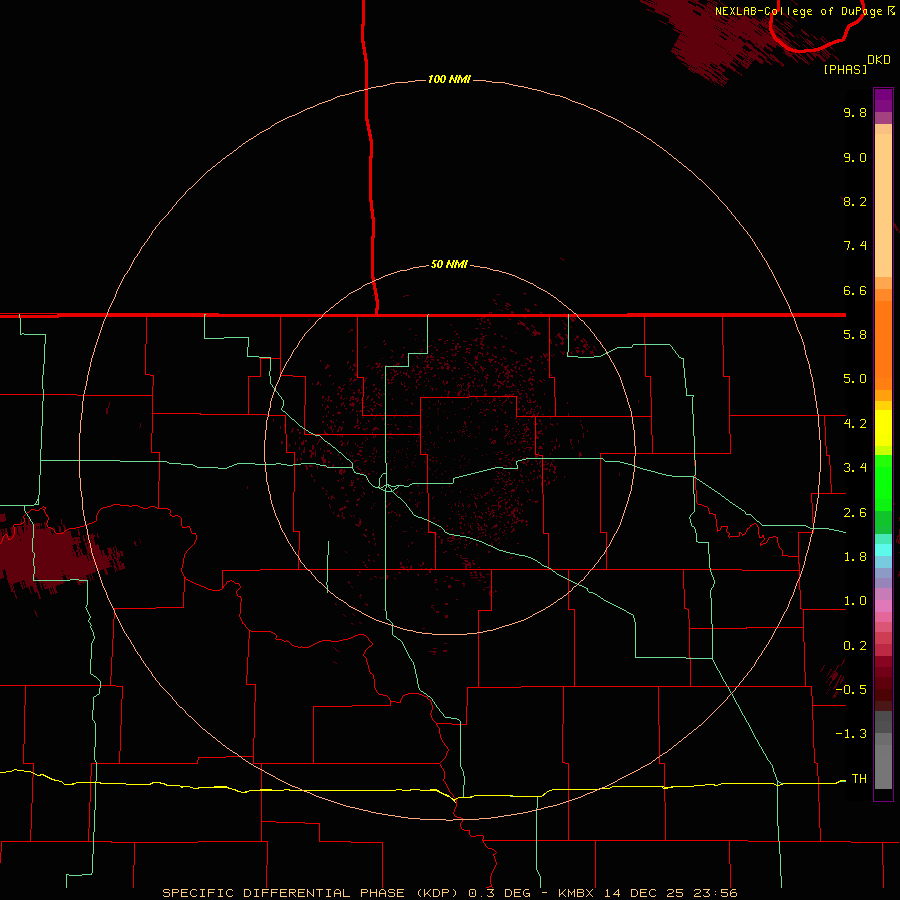The image size is (900, 900).
Task: Click the TH threshold label
Action: click(859, 779)
